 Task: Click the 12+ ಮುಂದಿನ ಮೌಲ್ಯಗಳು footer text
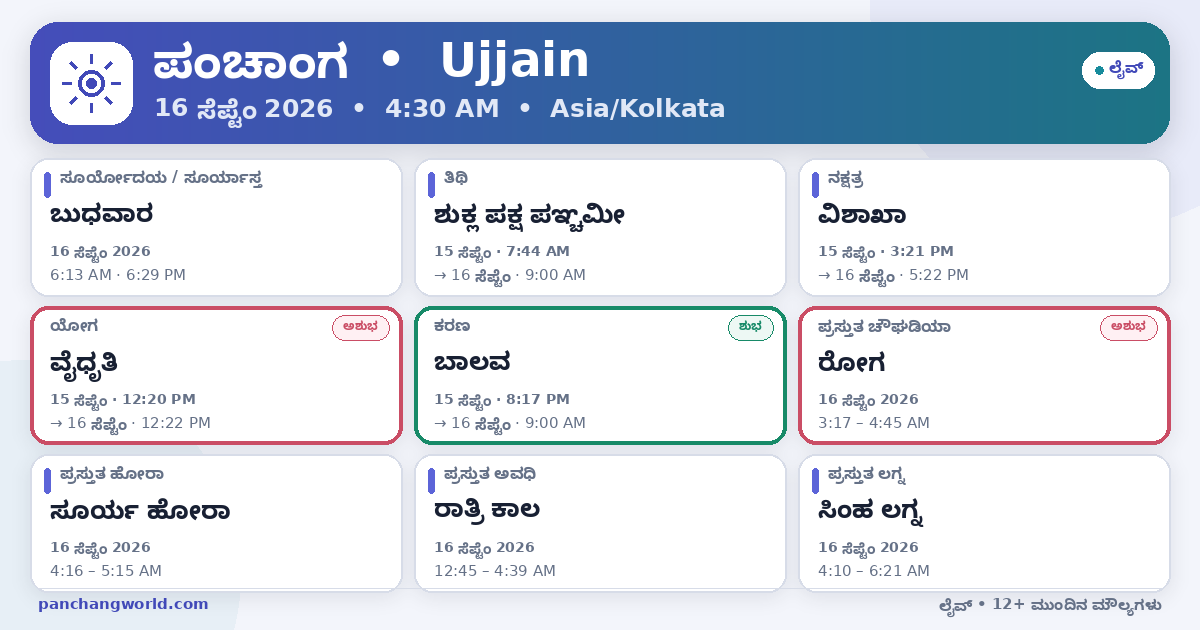coord(1078,604)
